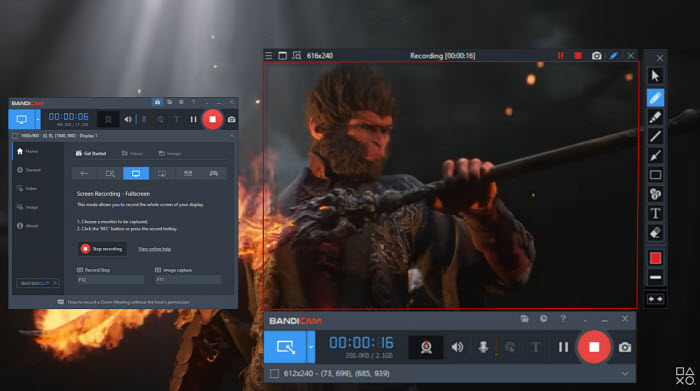Select HDMI device recording mode icon

pyautogui.click(x=188, y=173)
